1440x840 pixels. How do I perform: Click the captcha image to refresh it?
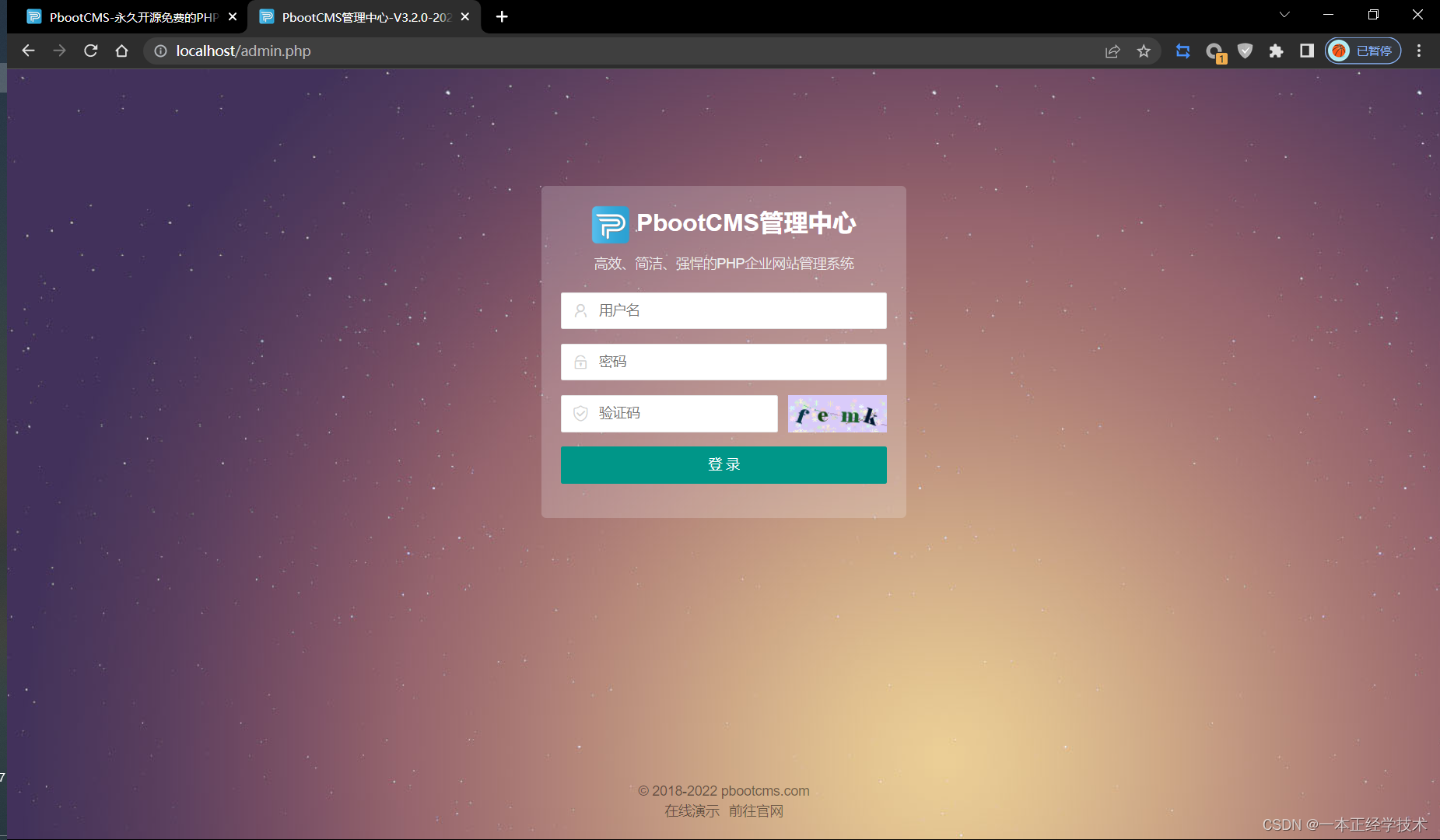pyautogui.click(x=836, y=413)
